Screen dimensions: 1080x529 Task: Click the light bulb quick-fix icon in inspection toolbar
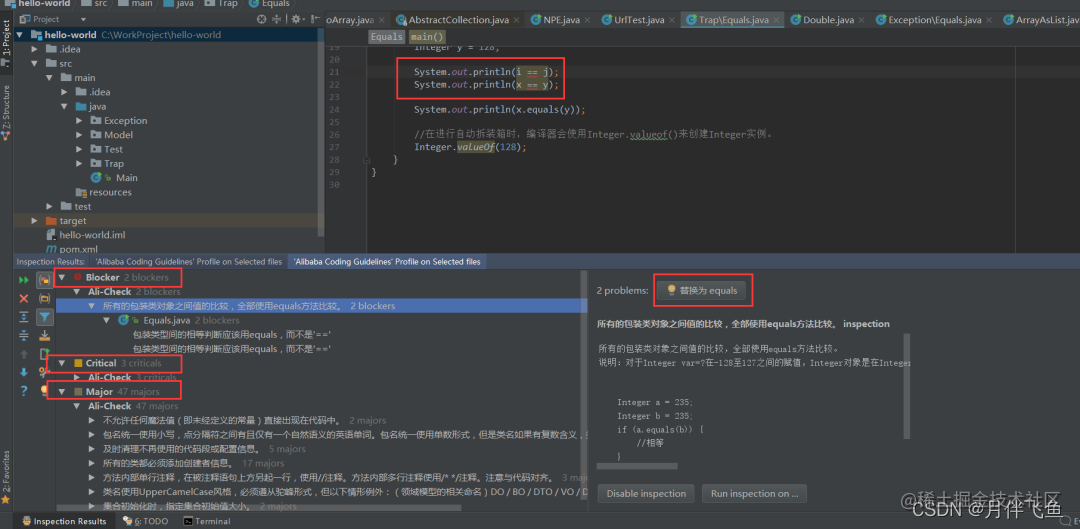(x=45, y=391)
